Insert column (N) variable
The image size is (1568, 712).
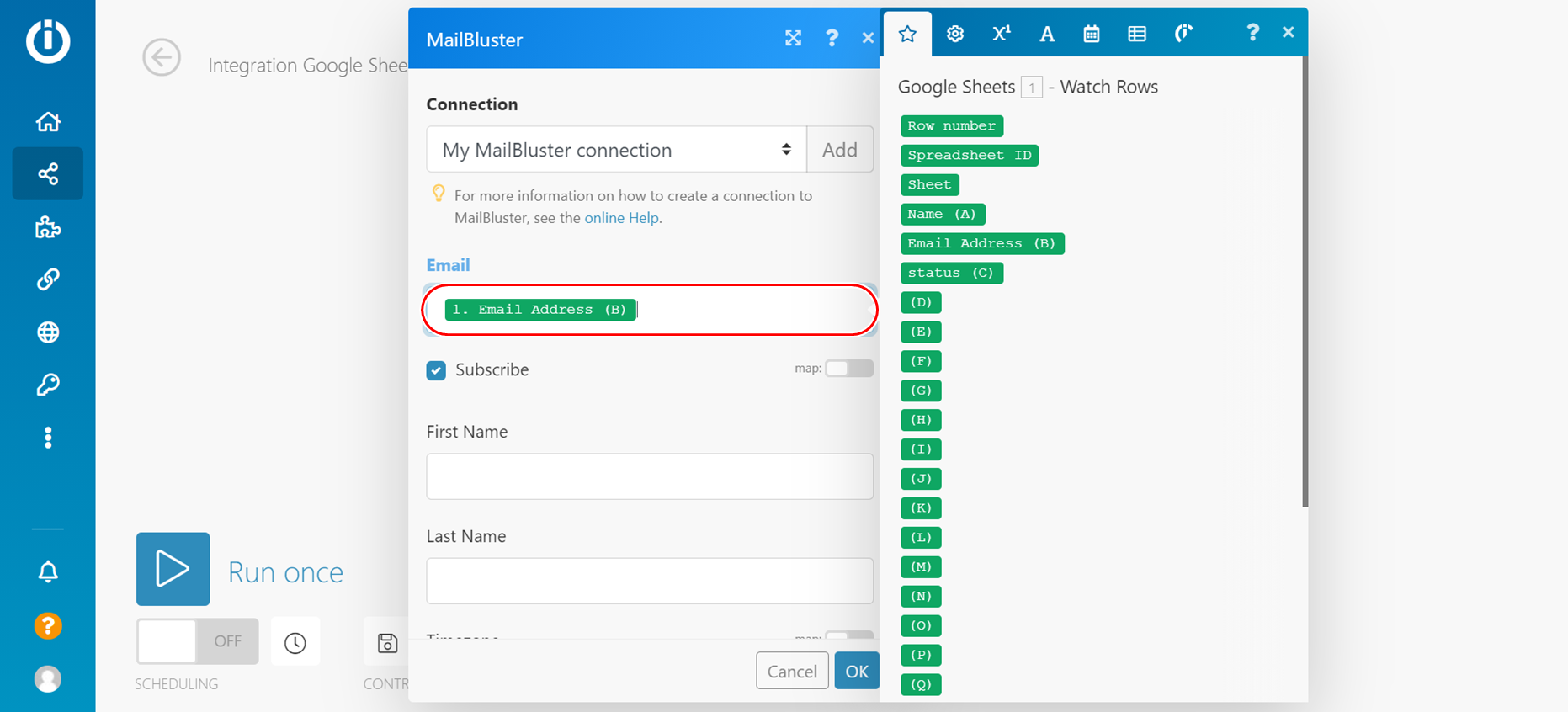921,597
